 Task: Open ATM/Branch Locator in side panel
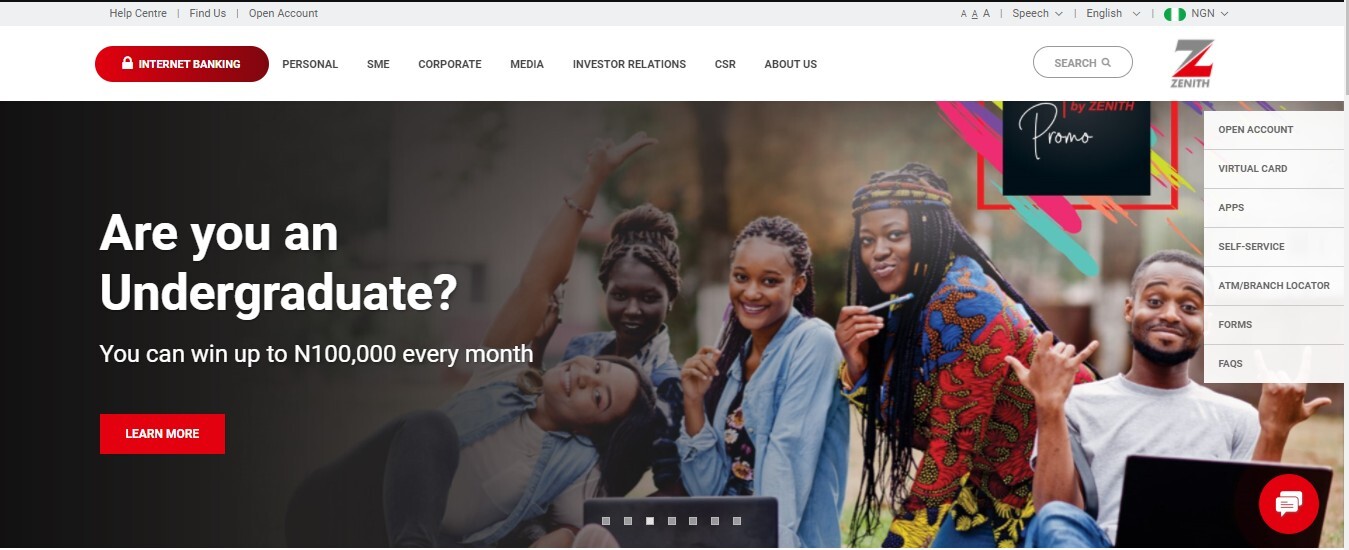pos(1274,286)
